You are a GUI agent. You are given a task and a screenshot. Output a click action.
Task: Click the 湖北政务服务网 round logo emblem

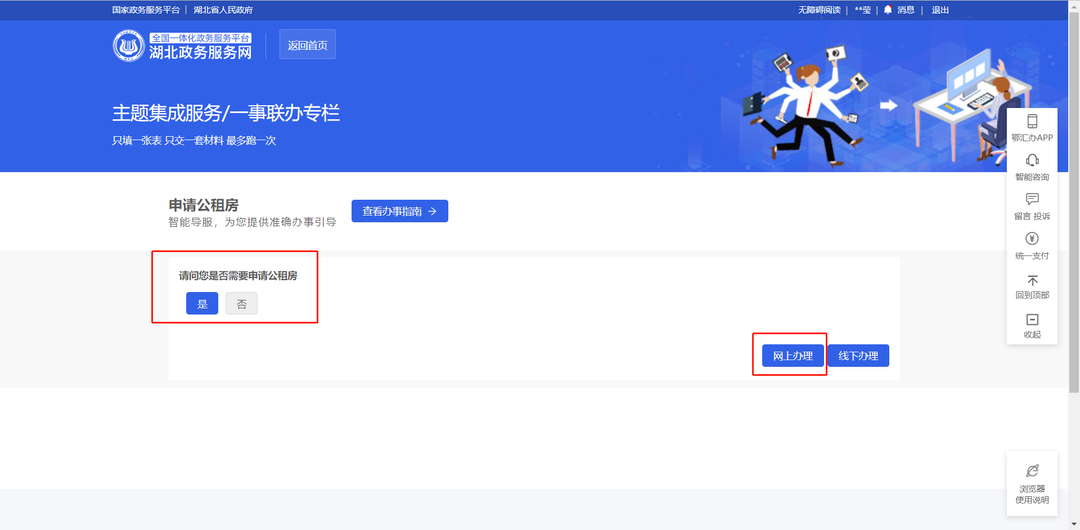click(128, 46)
